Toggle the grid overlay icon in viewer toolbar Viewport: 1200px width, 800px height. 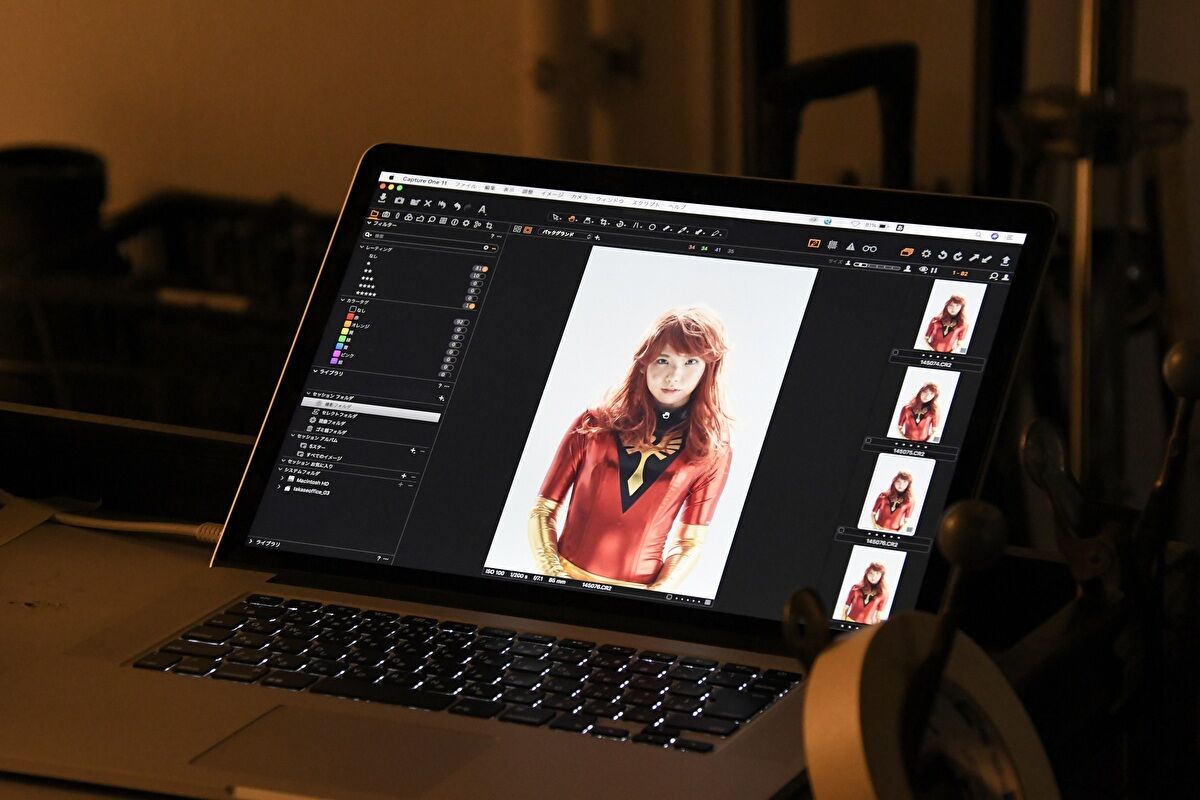pyautogui.click(x=832, y=245)
